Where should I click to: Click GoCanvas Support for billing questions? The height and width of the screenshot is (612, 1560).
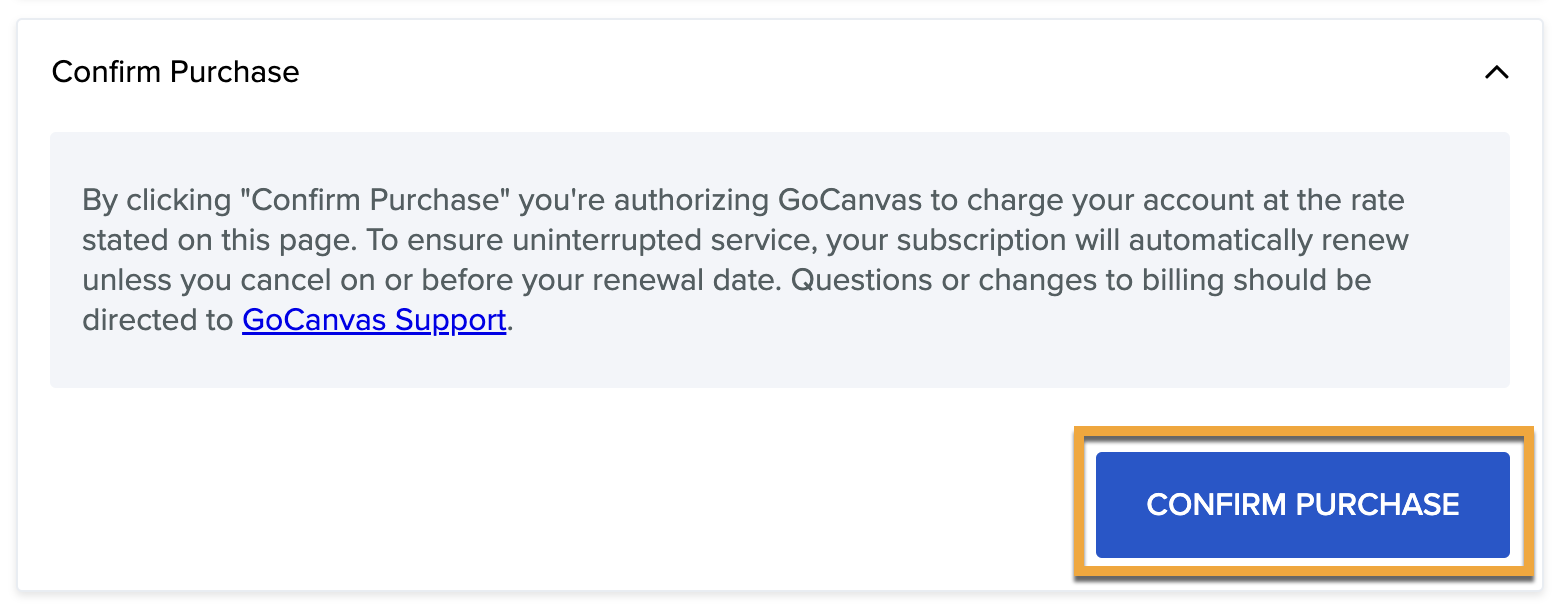[x=373, y=320]
